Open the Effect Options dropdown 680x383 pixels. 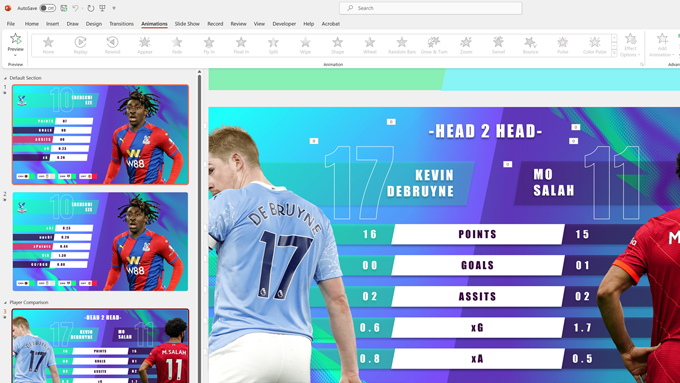[630, 45]
